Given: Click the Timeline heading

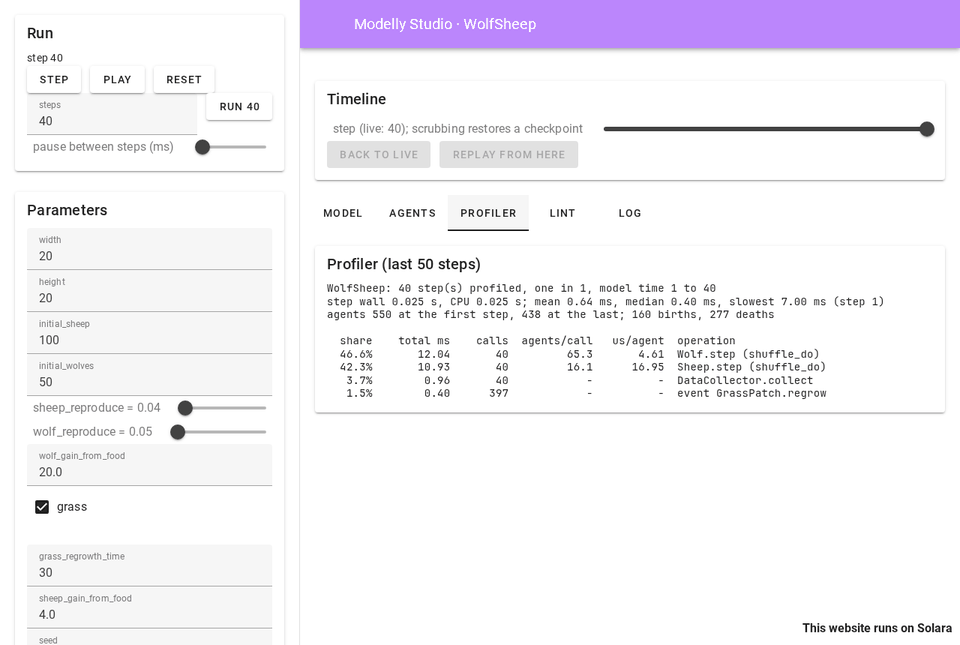Looking at the screenshot, I should pos(356,99).
